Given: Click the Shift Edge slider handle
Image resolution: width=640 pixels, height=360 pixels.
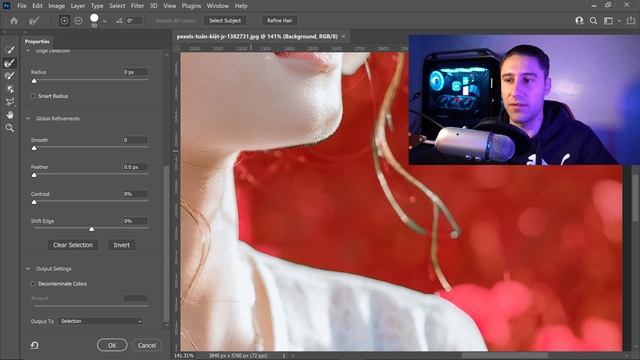Looking at the screenshot, I should 91,229.
